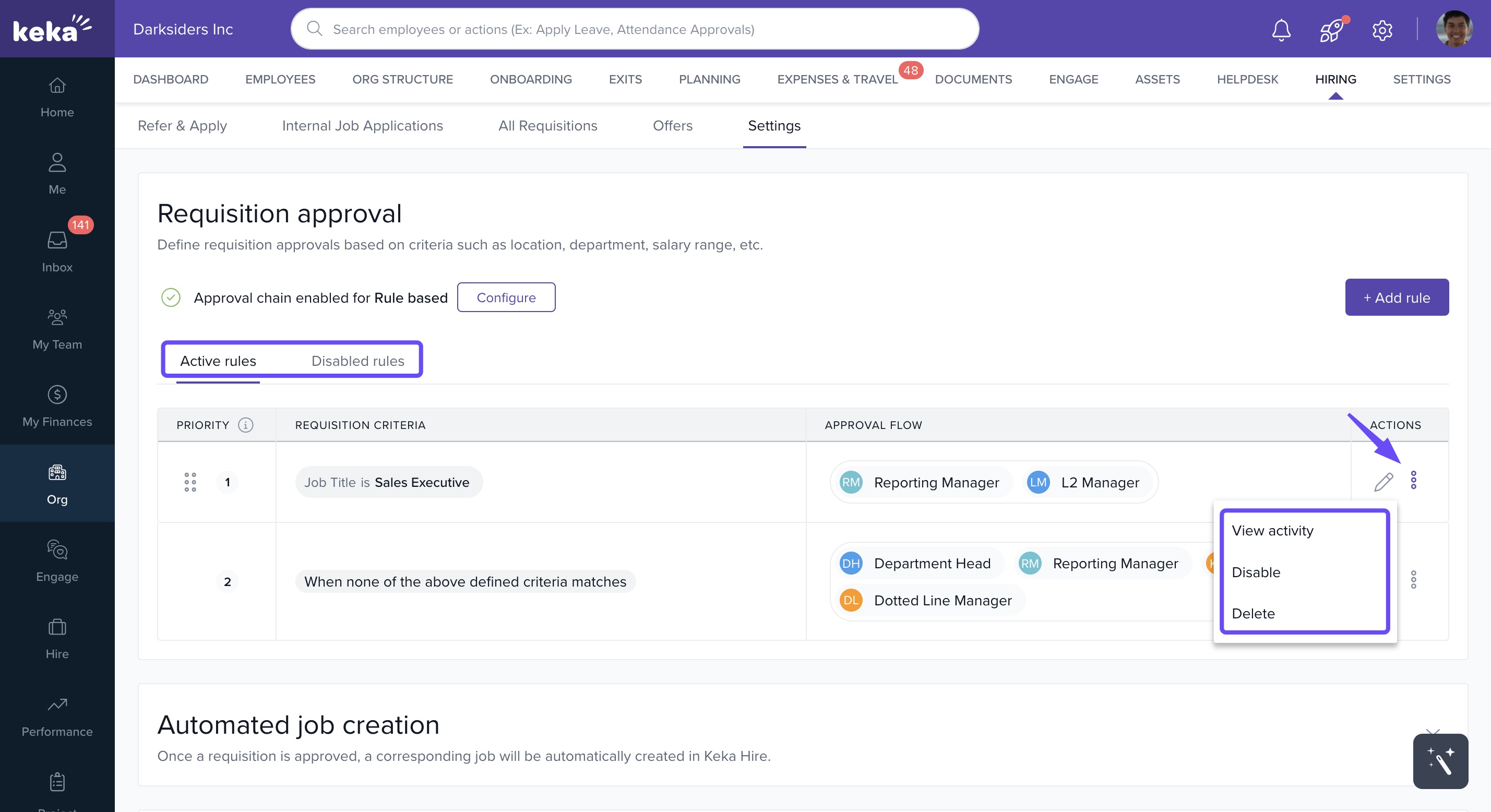The width and height of the screenshot is (1491, 812).
Task: Open three-dot menu for rule 1
Action: pyautogui.click(x=1413, y=481)
